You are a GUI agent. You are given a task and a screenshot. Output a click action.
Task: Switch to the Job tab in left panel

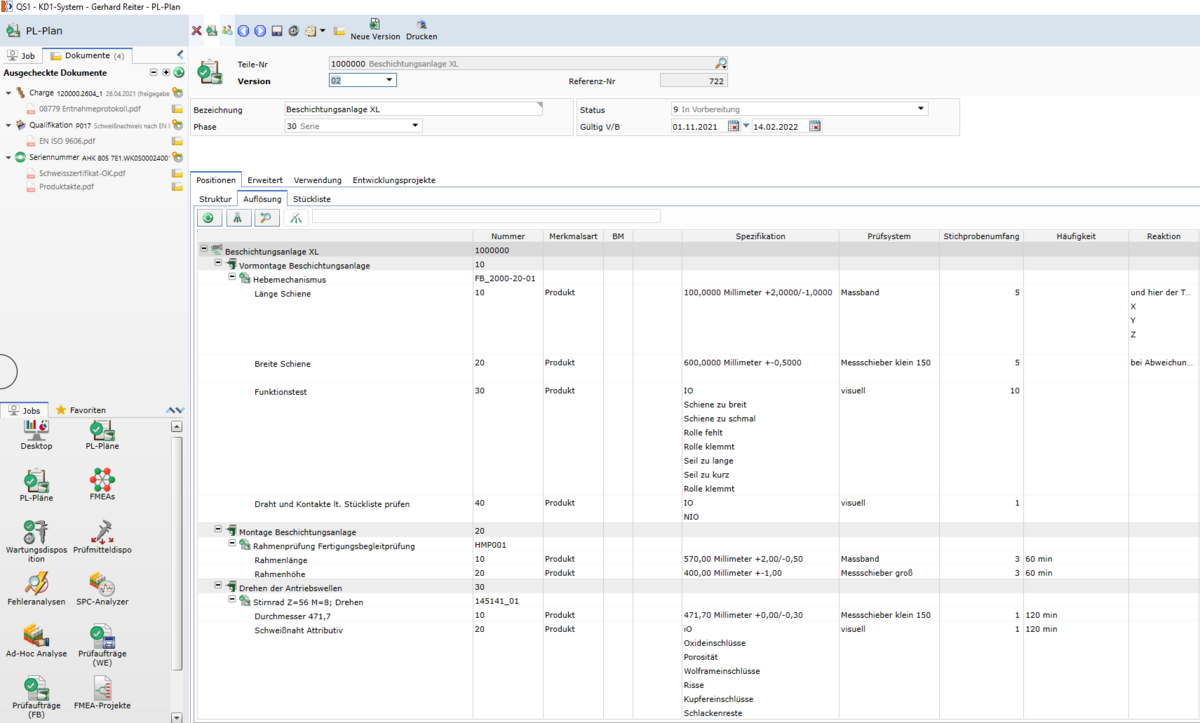tap(21, 55)
